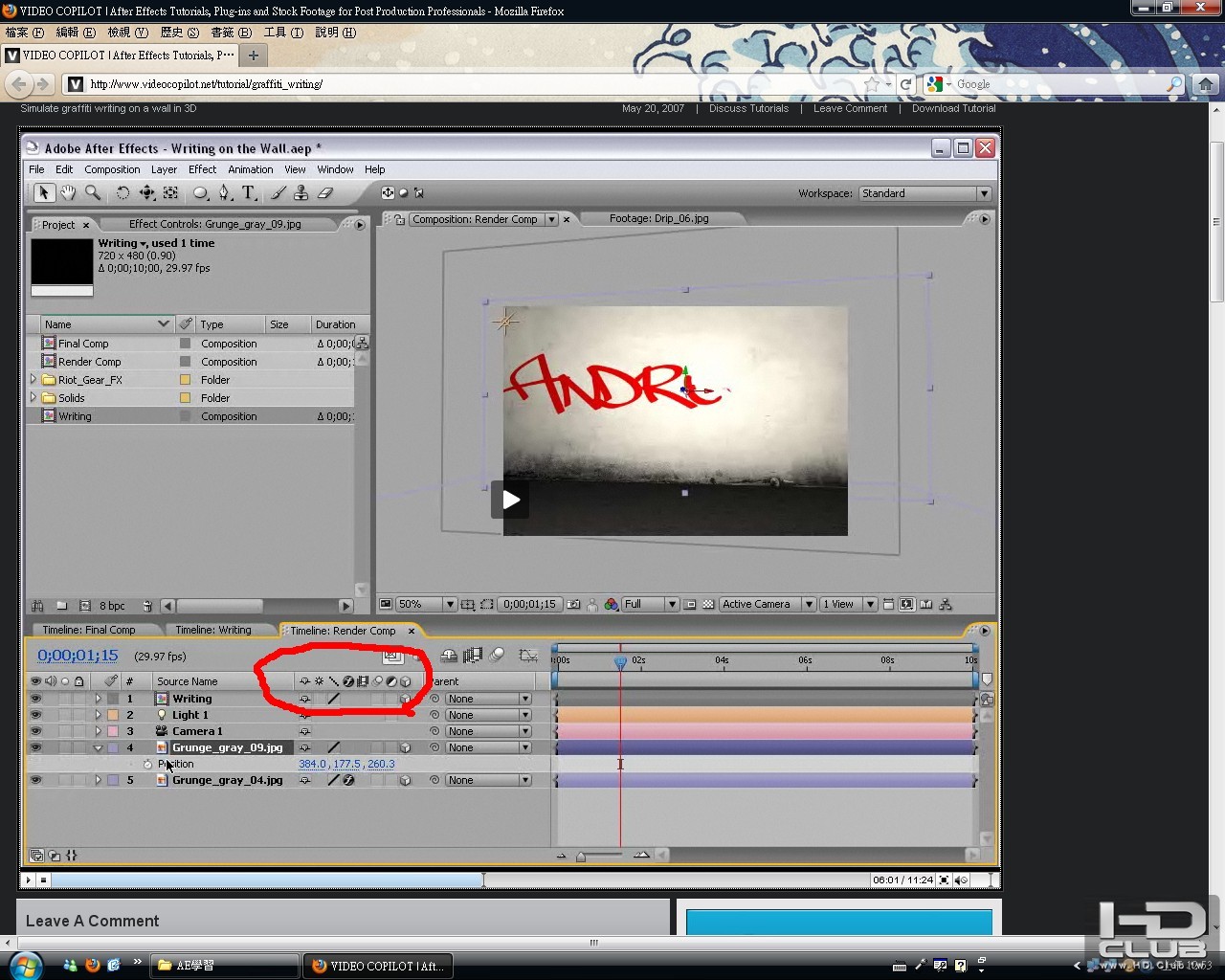The height and width of the screenshot is (980, 1225).
Task: Click the Live Update icon in timeline
Action: [x=392, y=656]
